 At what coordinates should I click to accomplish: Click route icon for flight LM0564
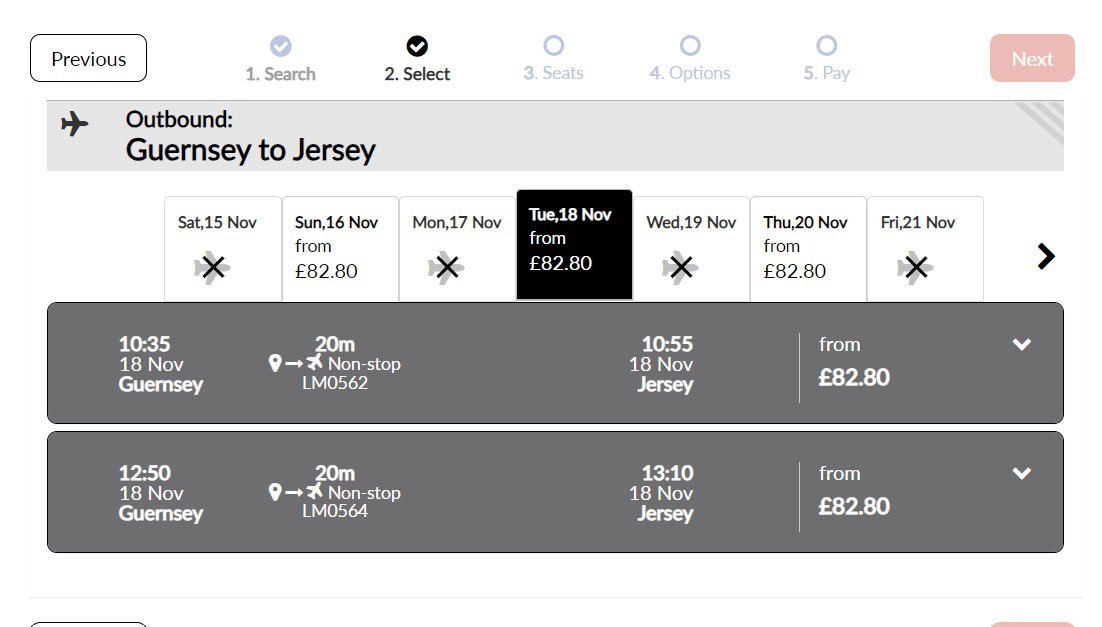pyautogui.click(x=296, y=491)
